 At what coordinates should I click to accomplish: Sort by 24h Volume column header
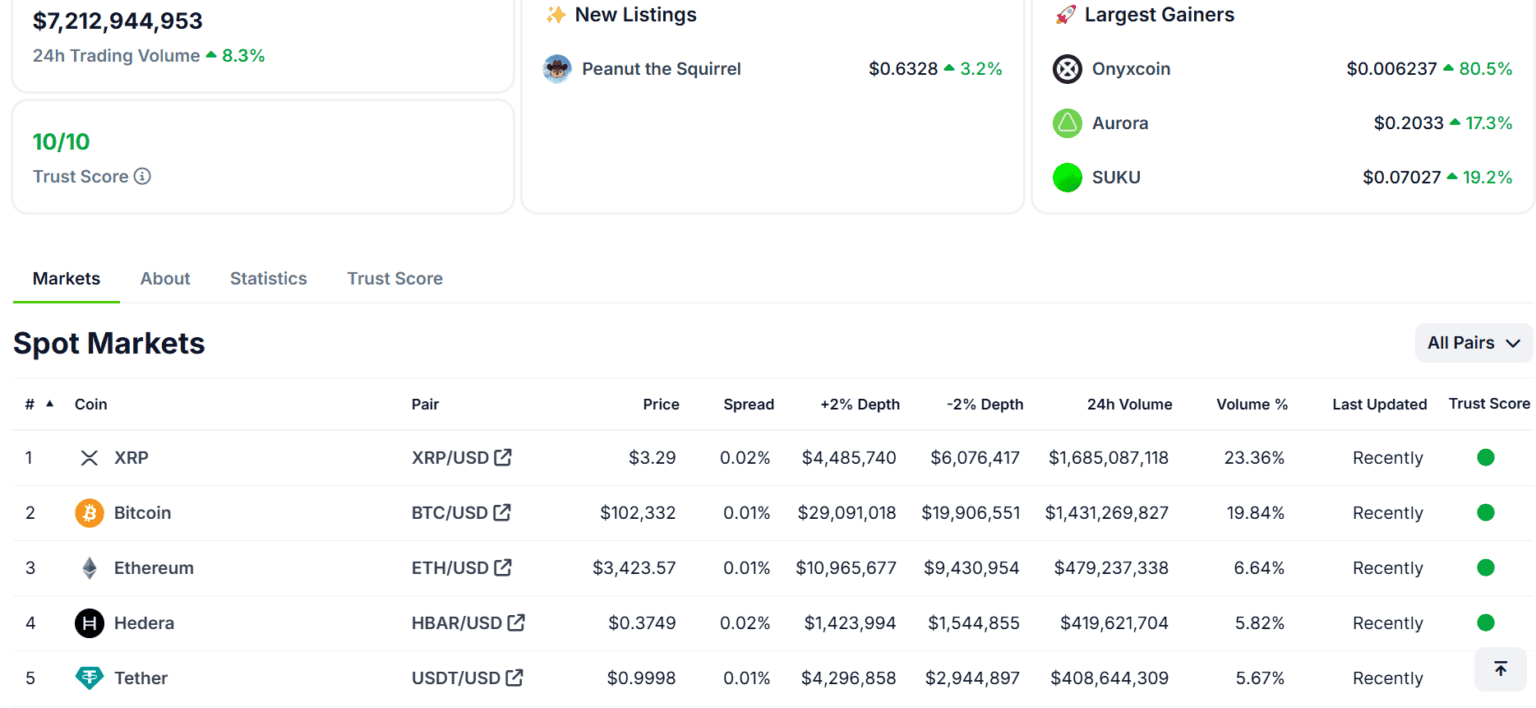tap(1130, 404)
